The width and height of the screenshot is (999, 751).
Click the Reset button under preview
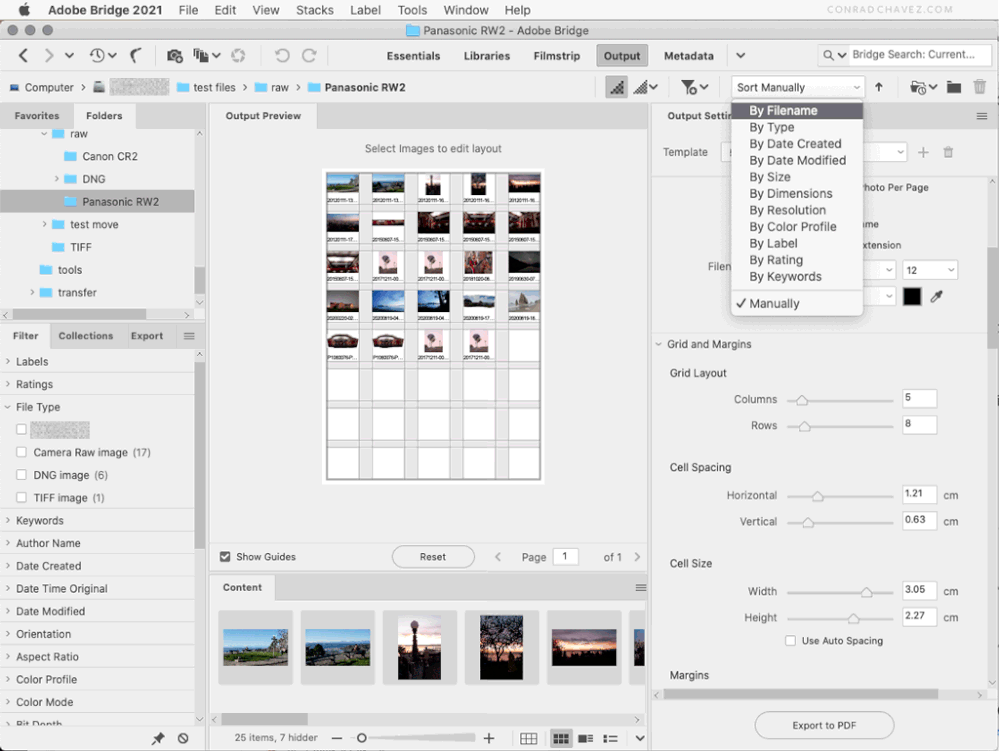[x=432, y=557]
